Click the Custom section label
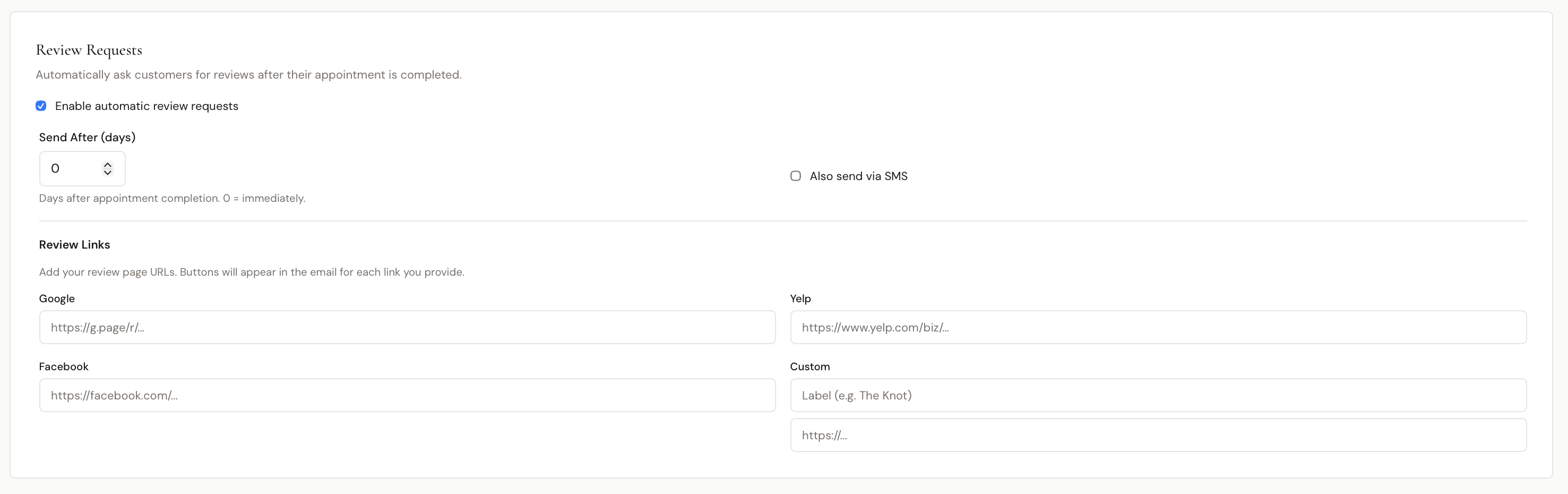 (809, 366)
